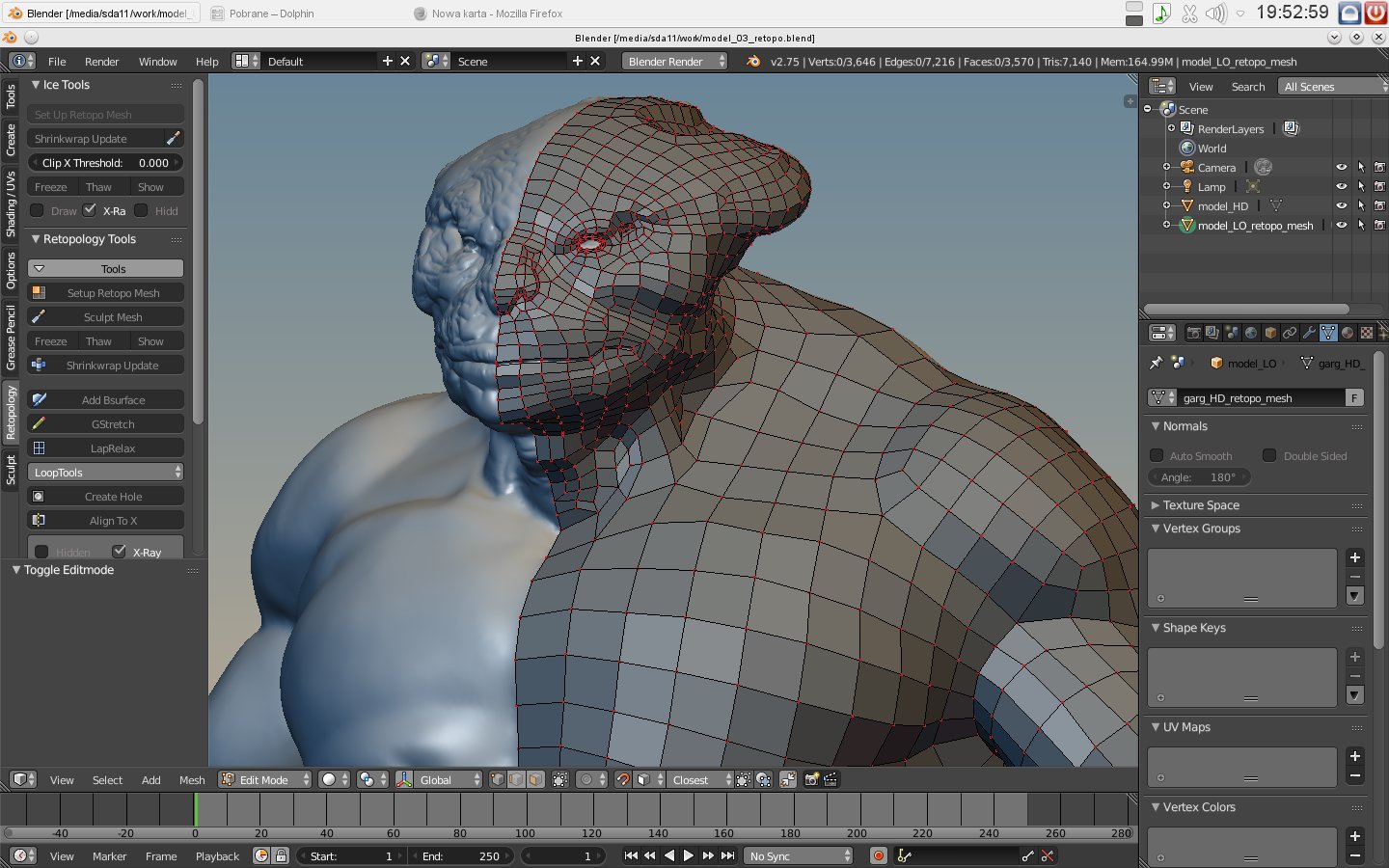The width and height of the screenshot is (1389, 868).
Task: Select face select mode icon
Action: click(535, 779)
